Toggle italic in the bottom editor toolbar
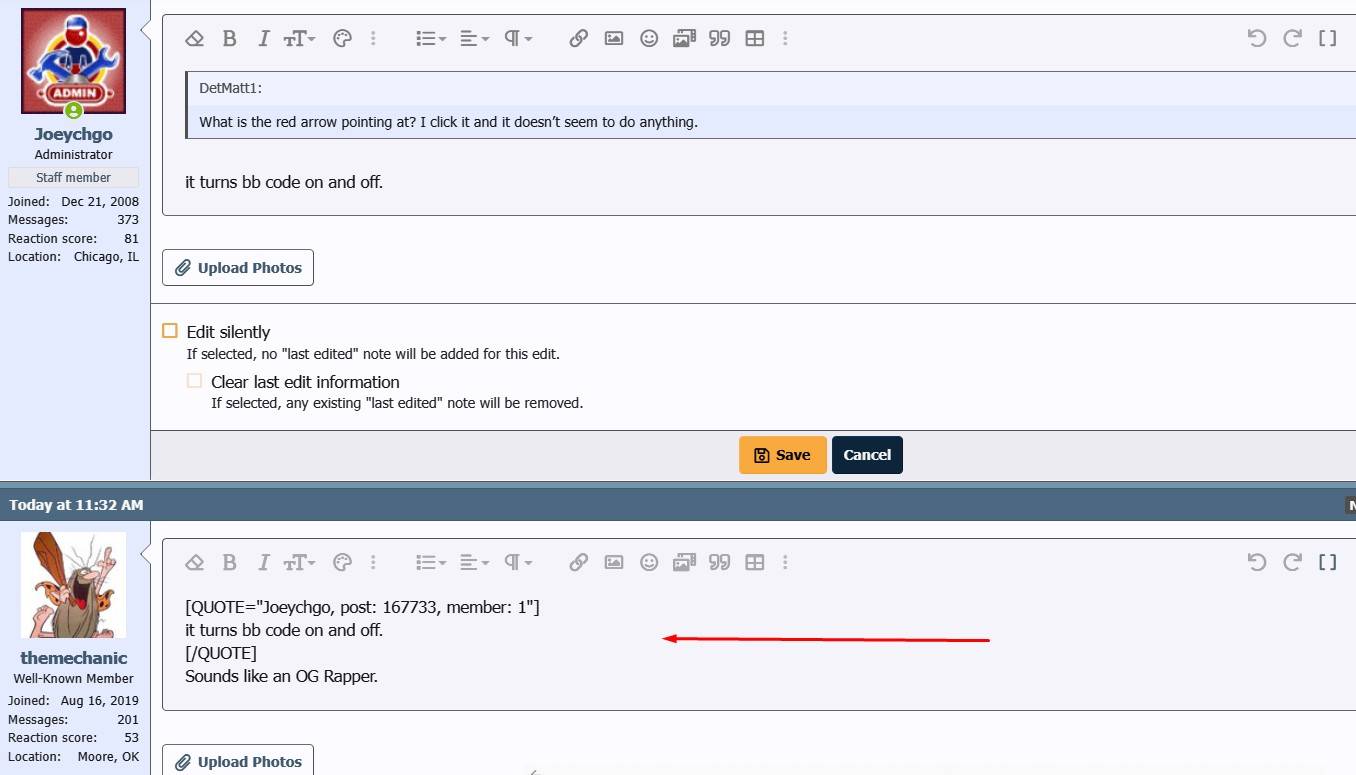 pyautogui.click(x=263, y=562)
